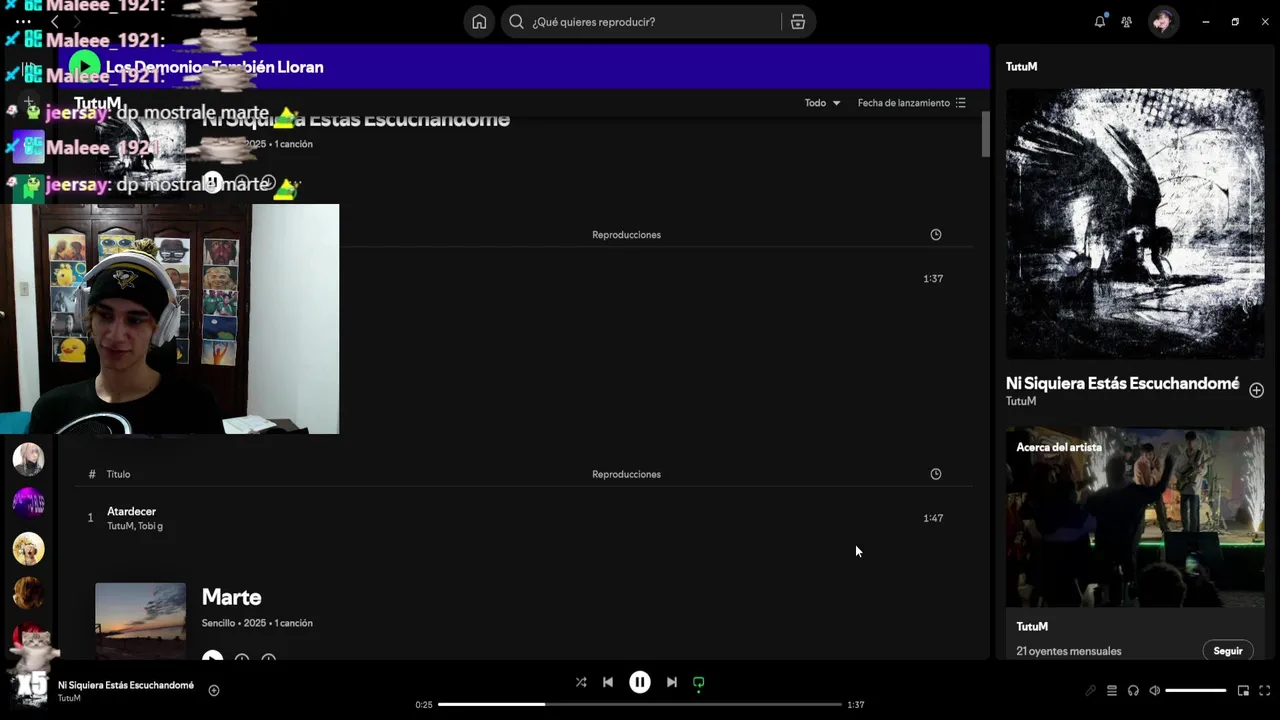
Task: Skip to next track
Action: (x=672, y=682)
